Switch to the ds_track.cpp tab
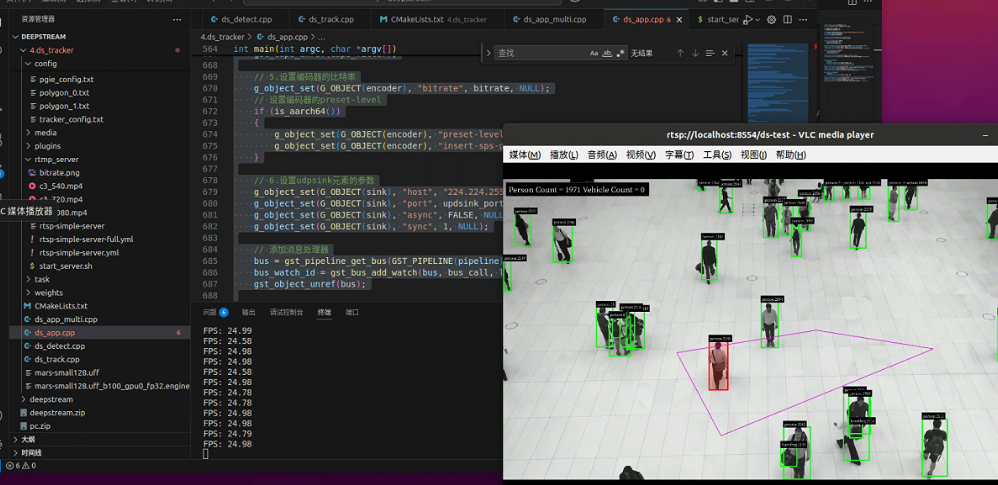998x485 pixels. click(x=330, y=20)
